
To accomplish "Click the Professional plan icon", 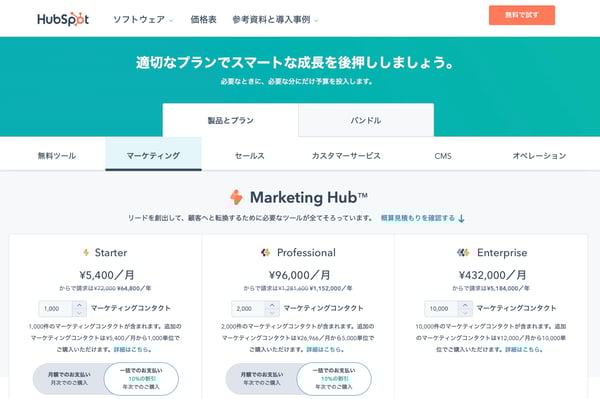I will [x=266, y=252].
